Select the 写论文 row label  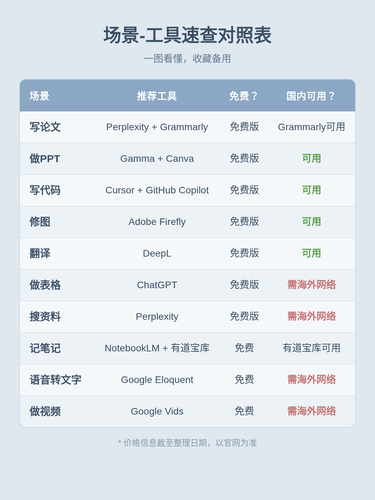pyautogui.click(x=45, y=127)
